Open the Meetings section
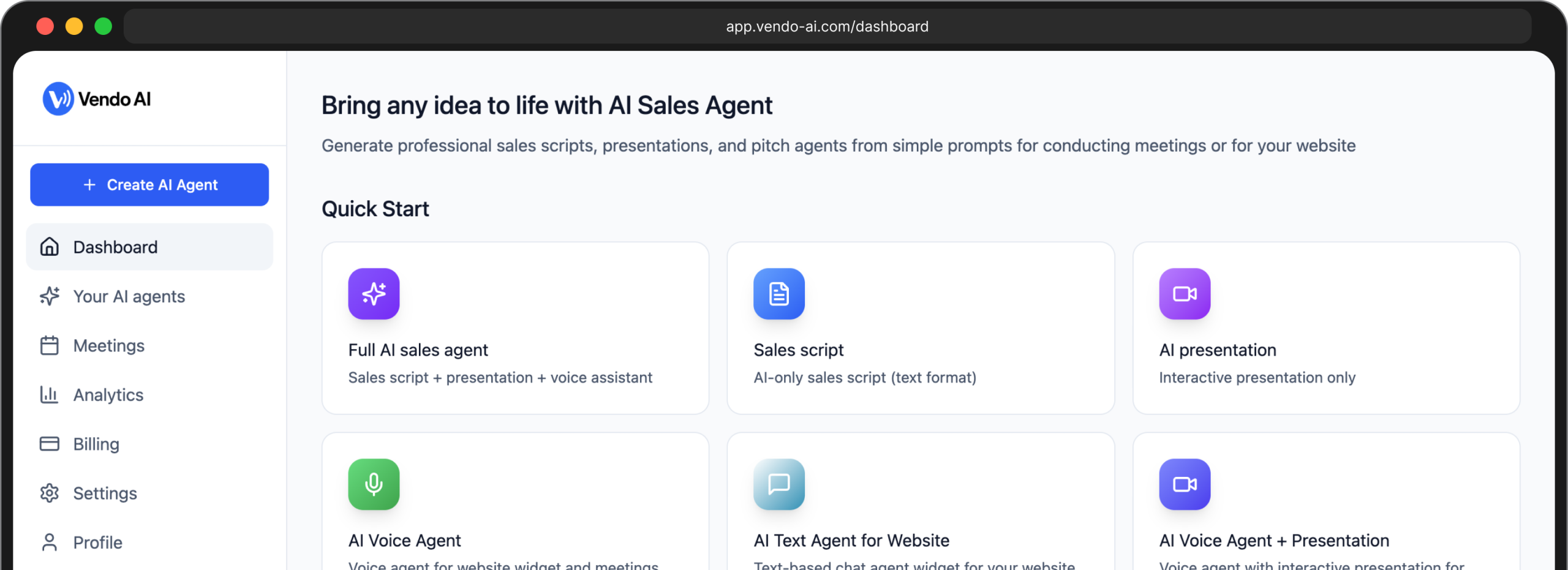 [x=109, y=346]
